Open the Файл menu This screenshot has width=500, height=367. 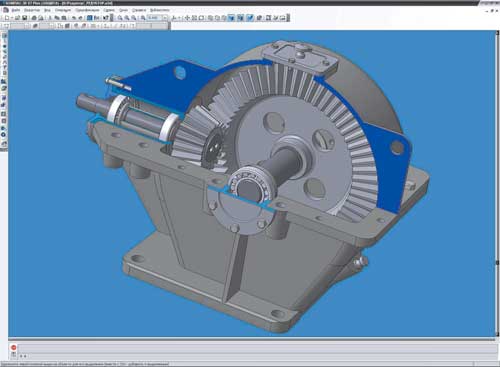(x=16, y=10)
